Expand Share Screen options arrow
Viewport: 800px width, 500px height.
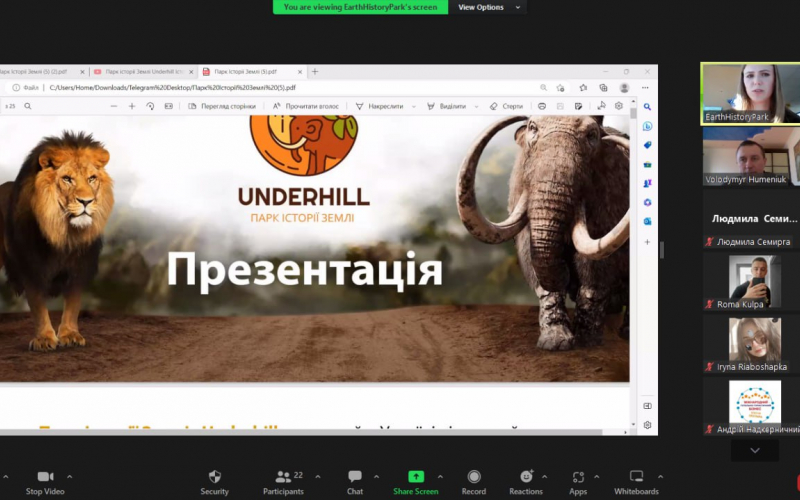440,477
